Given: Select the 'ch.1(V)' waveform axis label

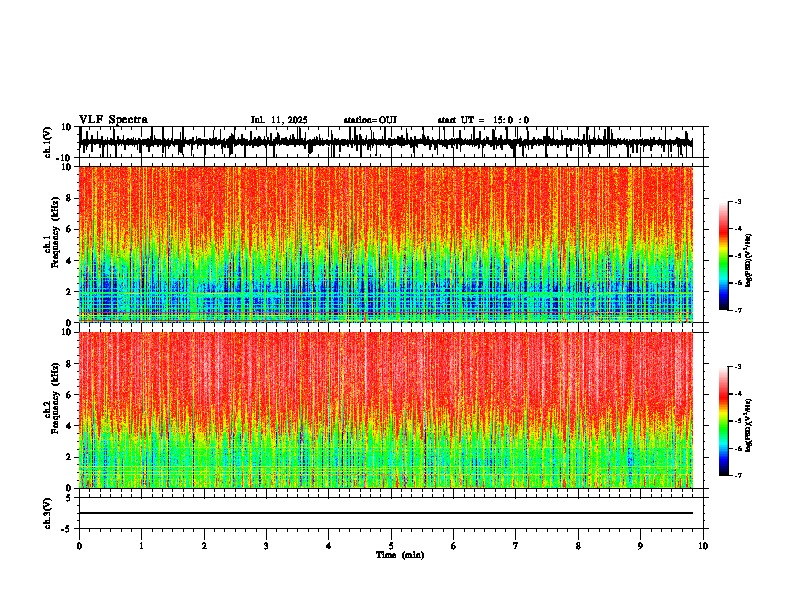Looking at the screenshot, I should point(48,142).
